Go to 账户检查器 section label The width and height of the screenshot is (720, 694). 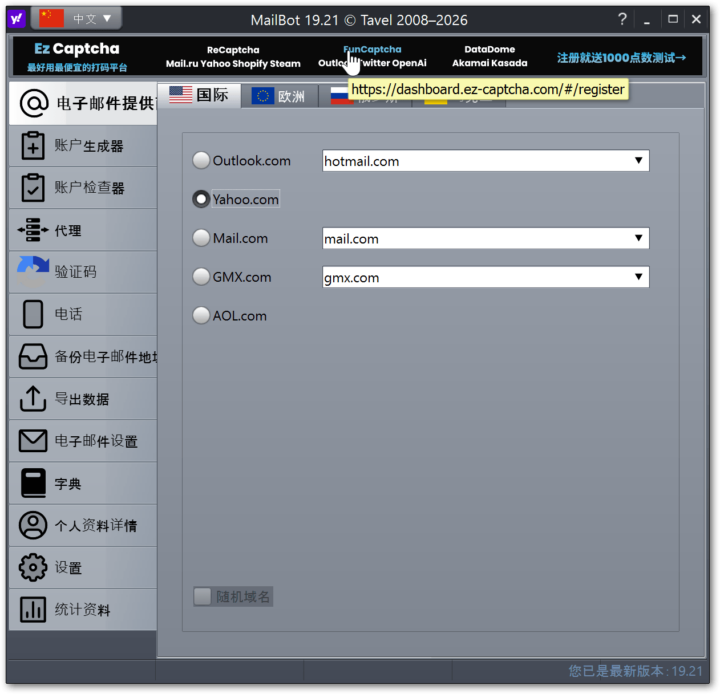89,188
